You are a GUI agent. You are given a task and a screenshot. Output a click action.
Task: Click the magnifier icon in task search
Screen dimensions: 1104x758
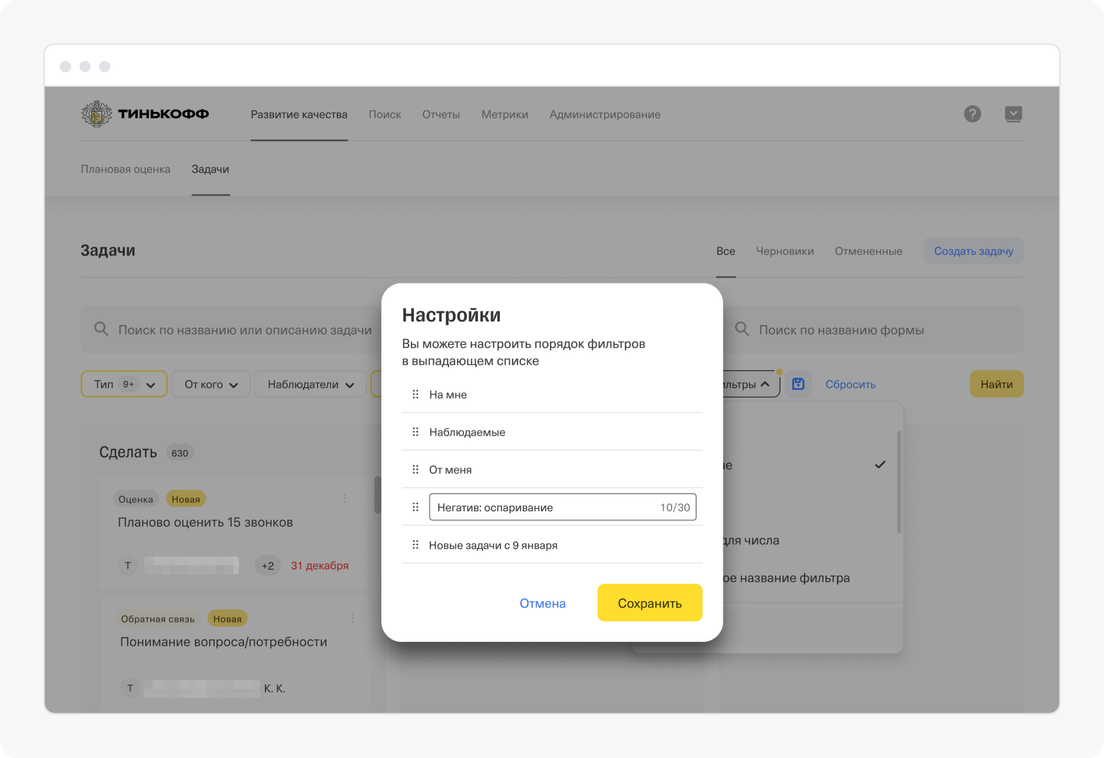101,329
